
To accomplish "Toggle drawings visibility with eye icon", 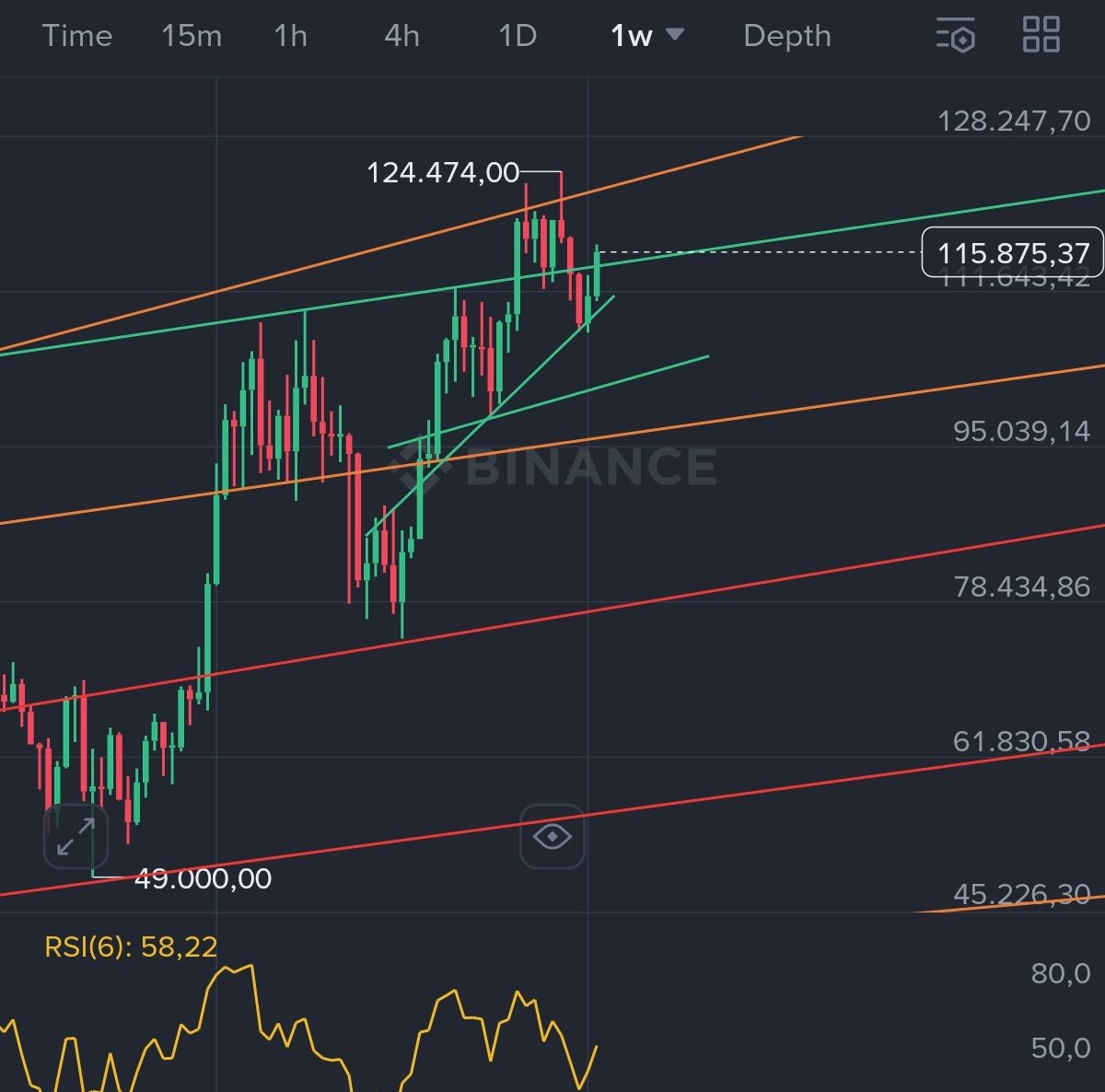I will [552, 836].
